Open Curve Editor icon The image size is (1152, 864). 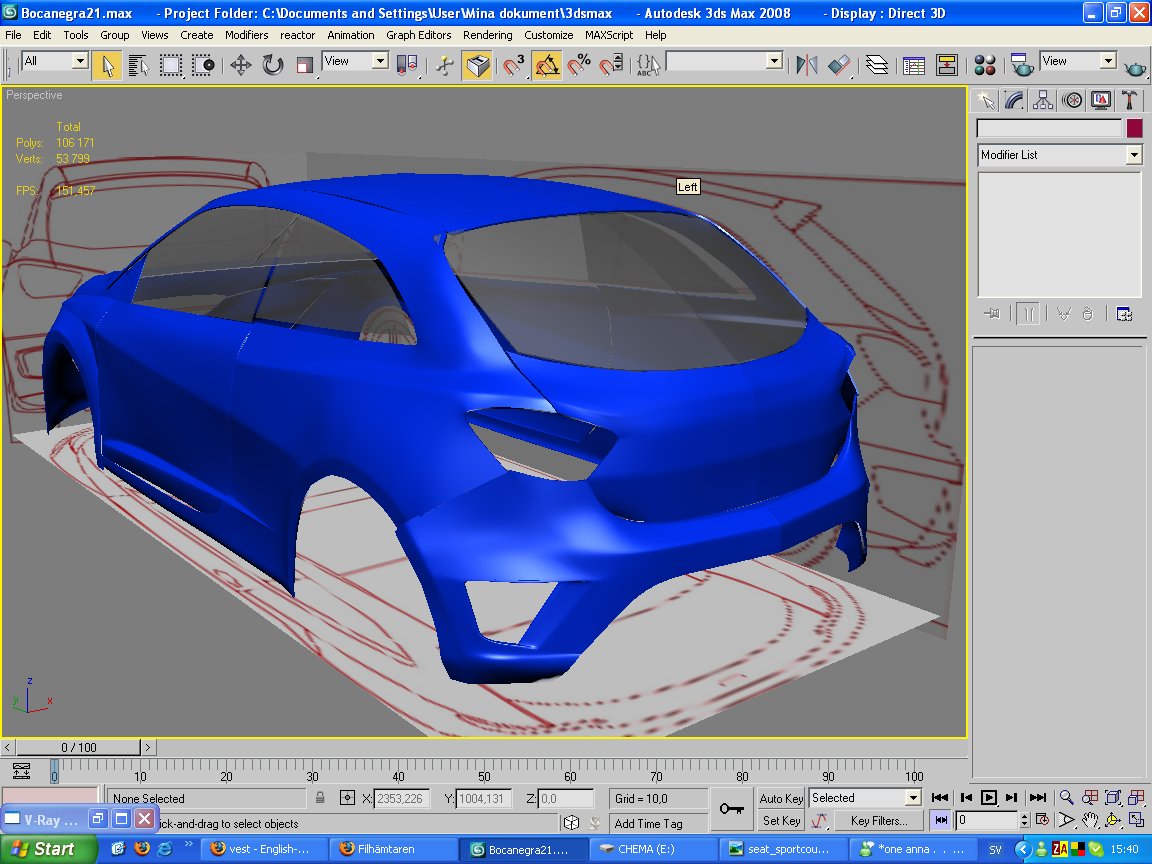(x=914, y=65)
